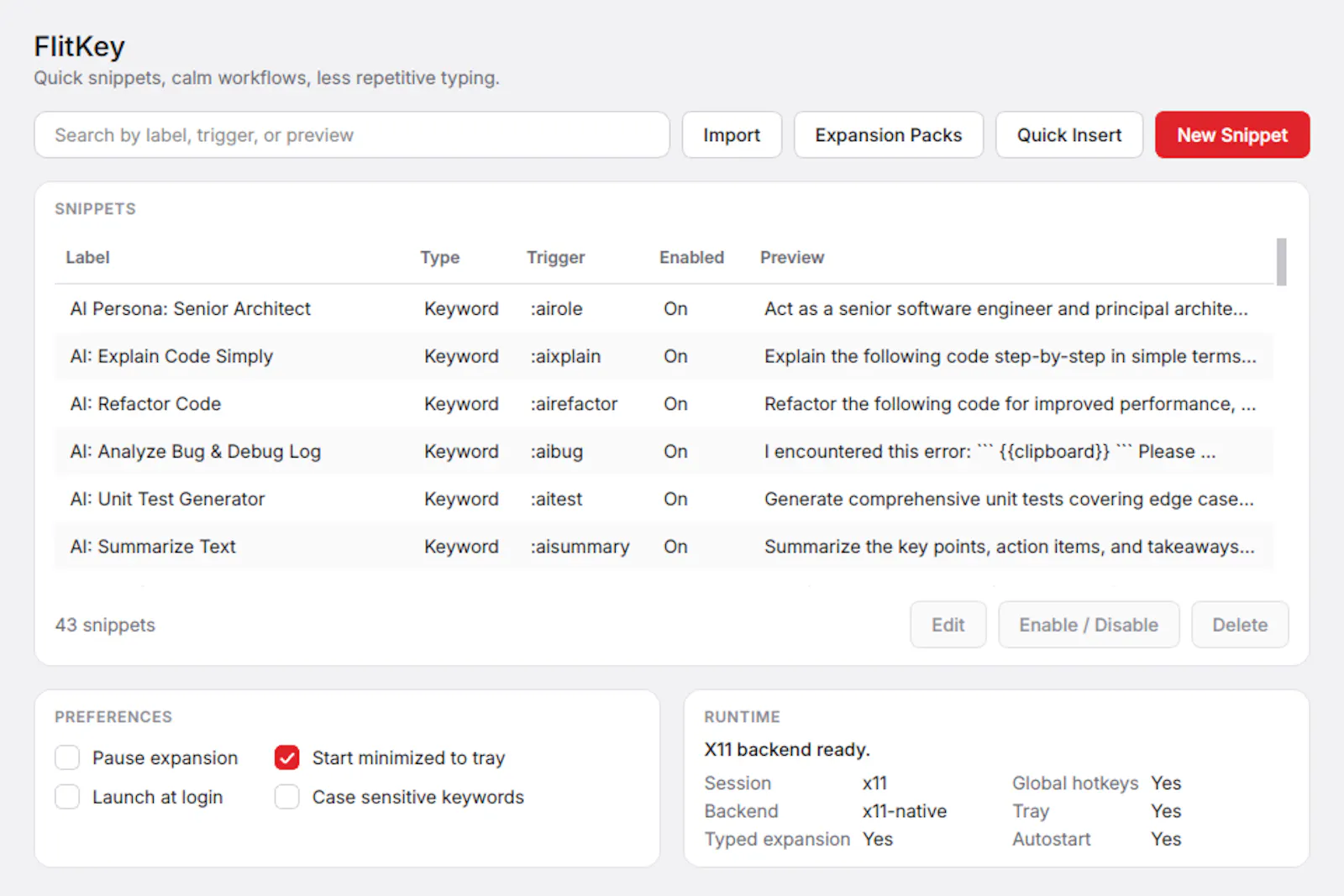This screenshot has width=1344, height=896.
Task: Click preview 'Explain the following code step-by-step'
Action: 1011,356
